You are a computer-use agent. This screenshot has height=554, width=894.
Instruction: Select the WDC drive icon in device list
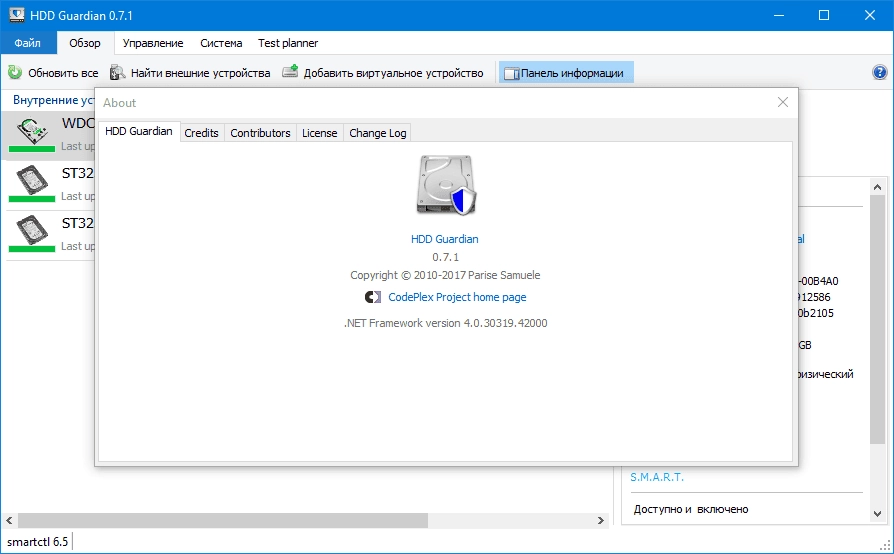[x=32, y=130]
